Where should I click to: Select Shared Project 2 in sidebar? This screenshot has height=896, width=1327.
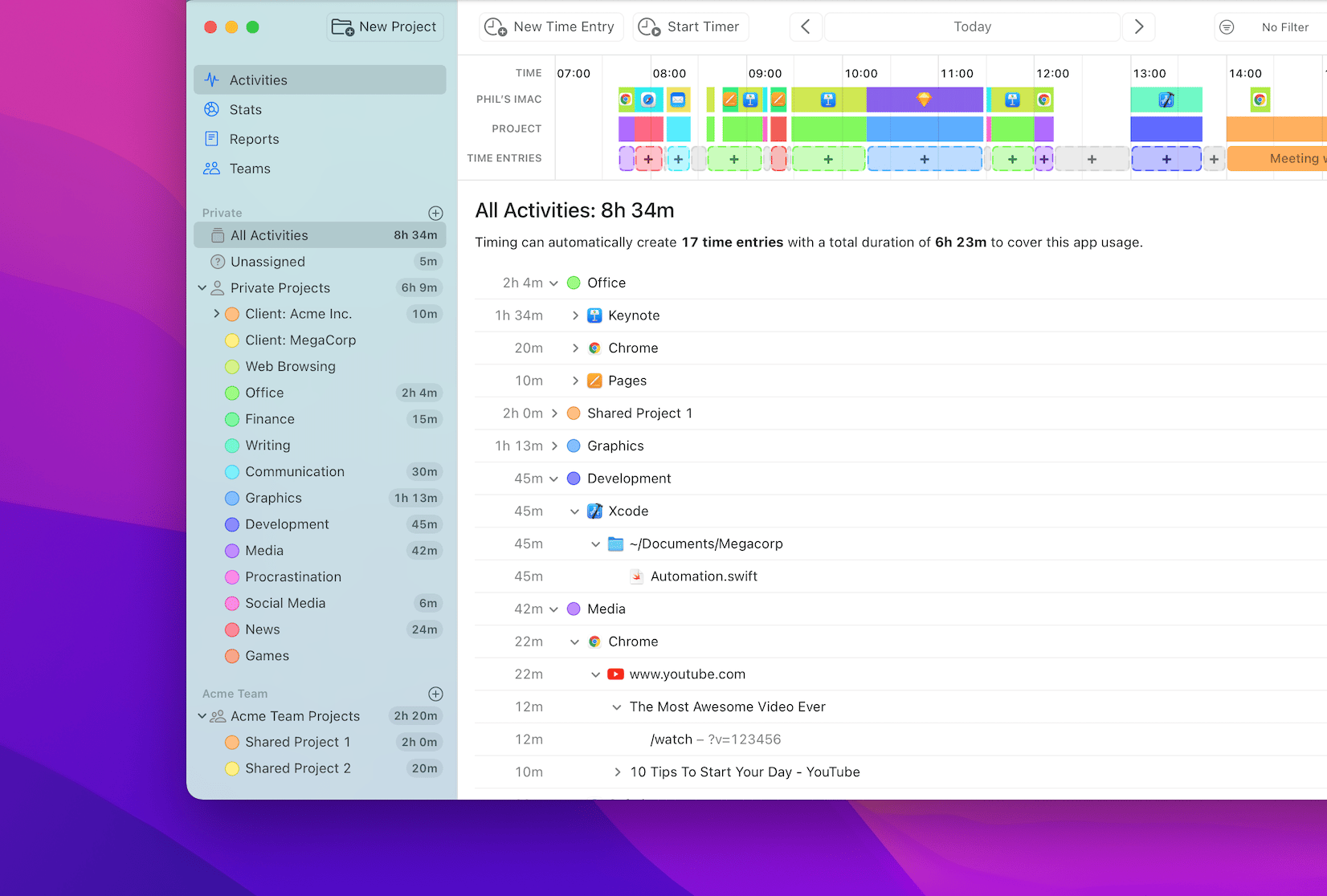click(320, 768)
